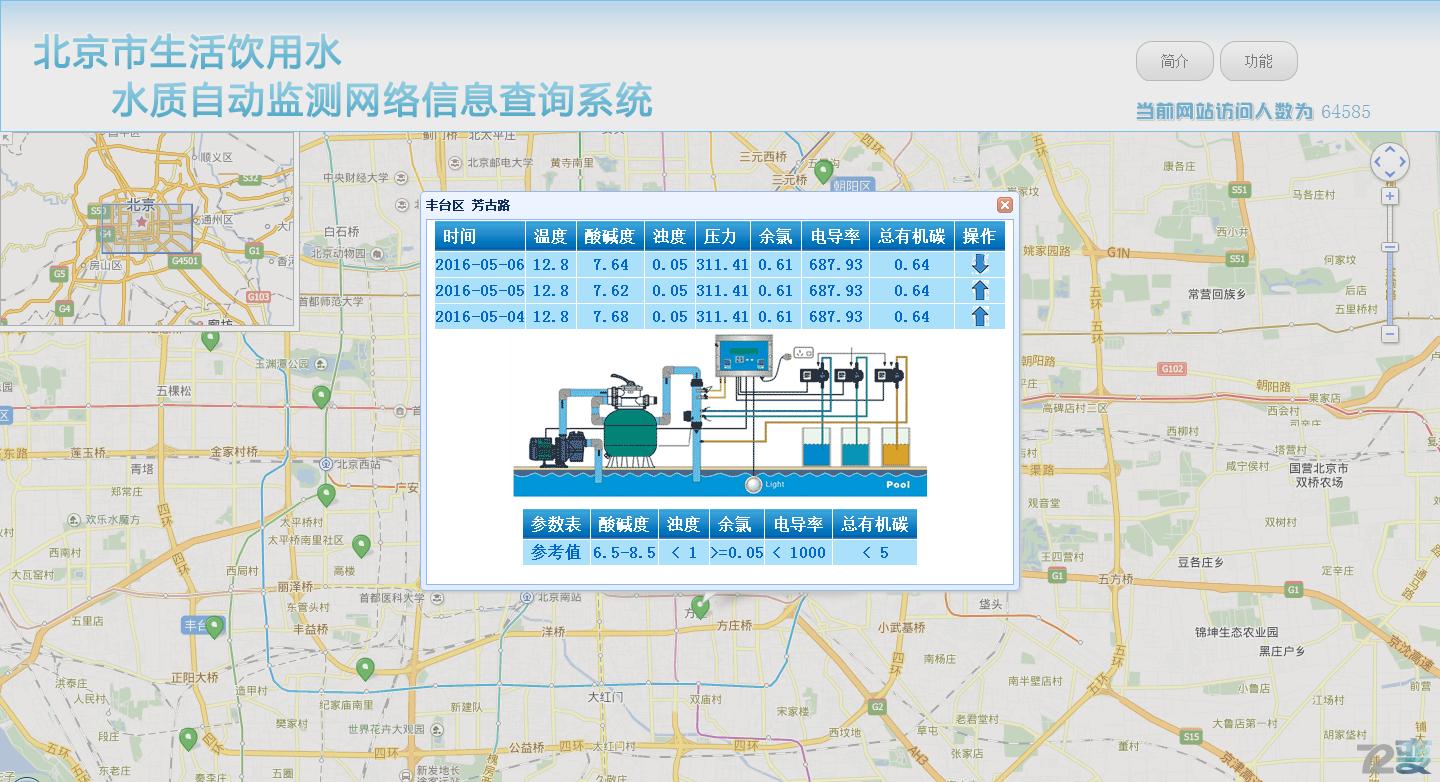1440x782 pixels.
Task: Pan the map down with the navigation arrow
Action: (x=1389, y=175)
